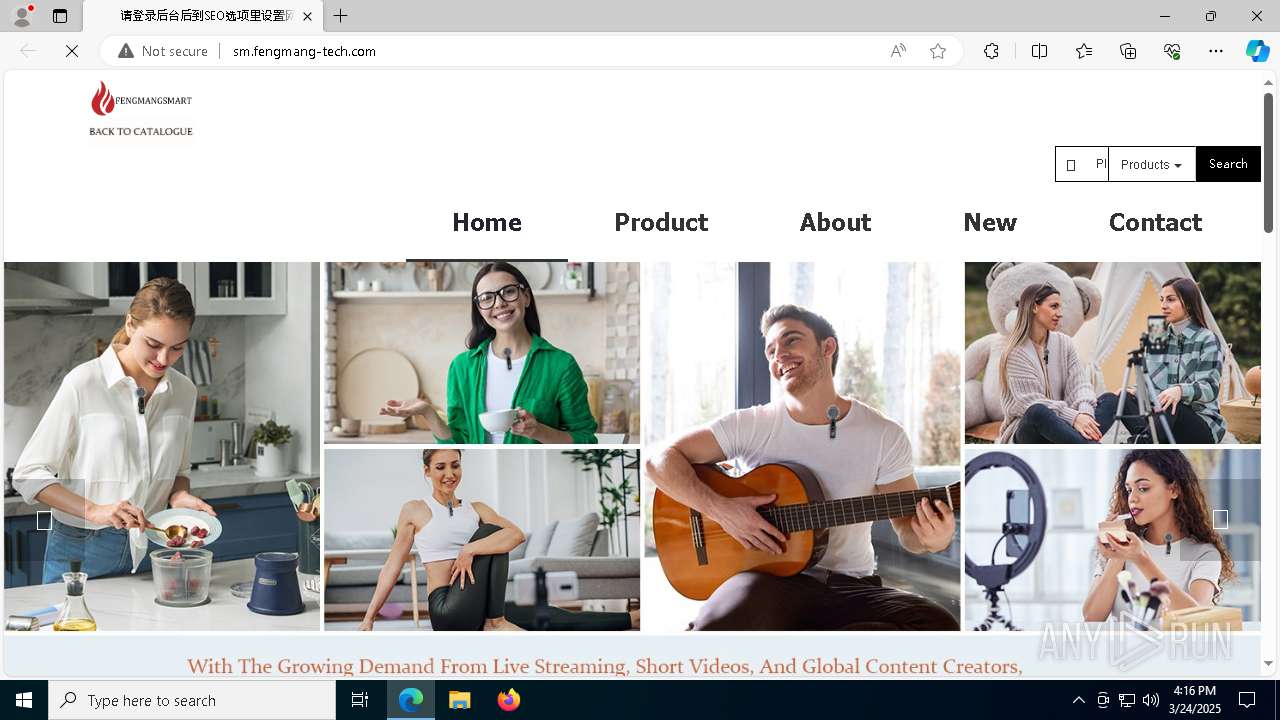Screen dimensions: 1280x720
Task: Open Microsoft Edge taskbar icon
Action: click(x=411, y=700)
